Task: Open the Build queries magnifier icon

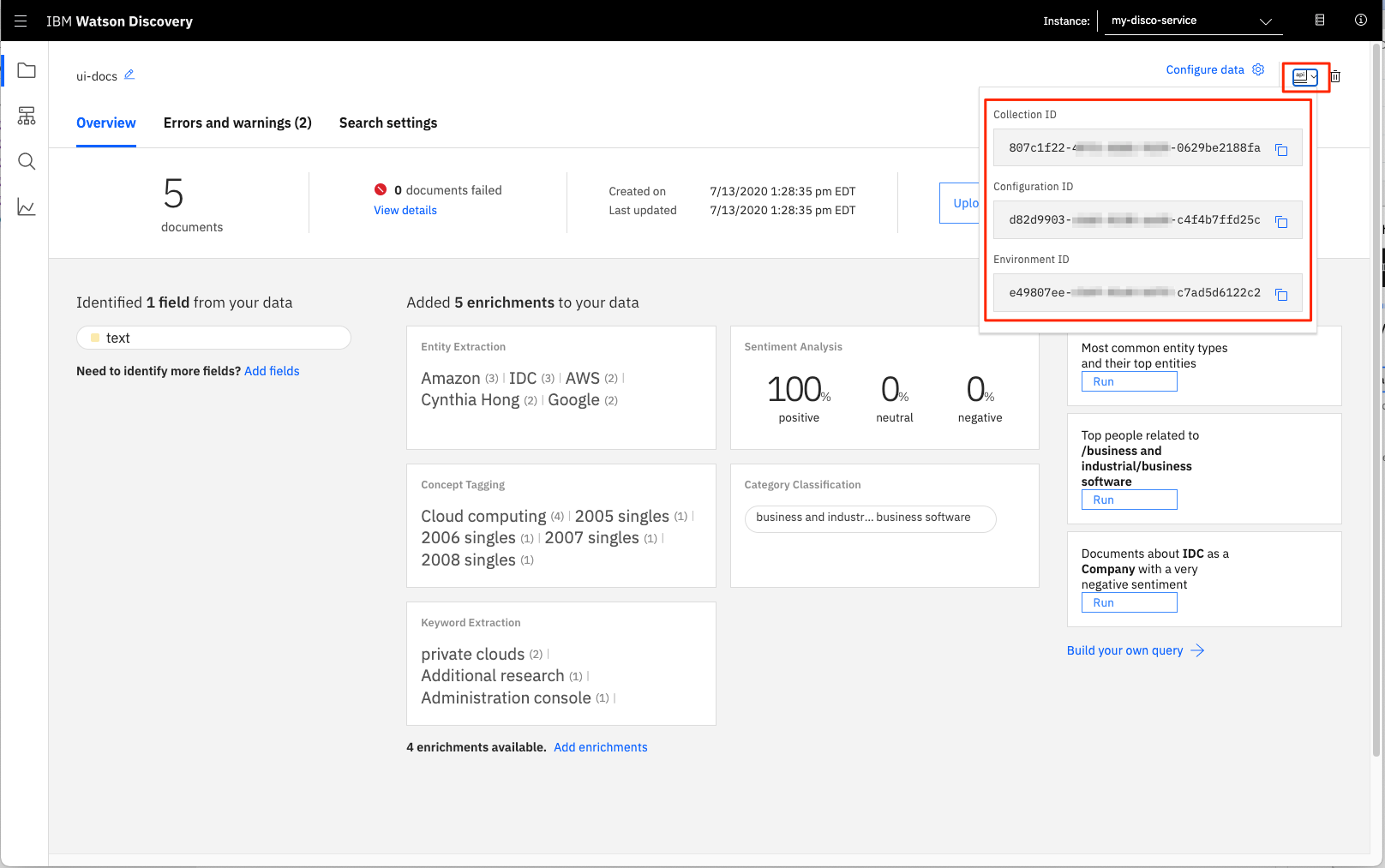Action: (x=27, y=161)
